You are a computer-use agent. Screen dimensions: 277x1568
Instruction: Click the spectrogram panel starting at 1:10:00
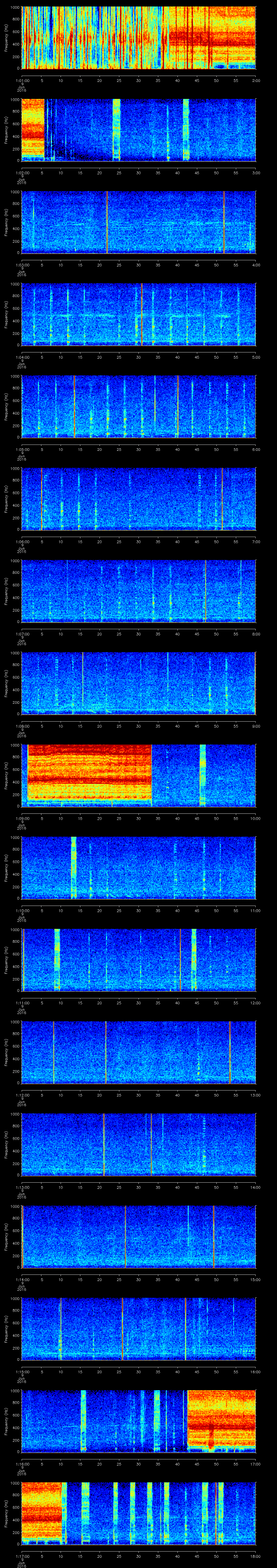coord(139,868)
